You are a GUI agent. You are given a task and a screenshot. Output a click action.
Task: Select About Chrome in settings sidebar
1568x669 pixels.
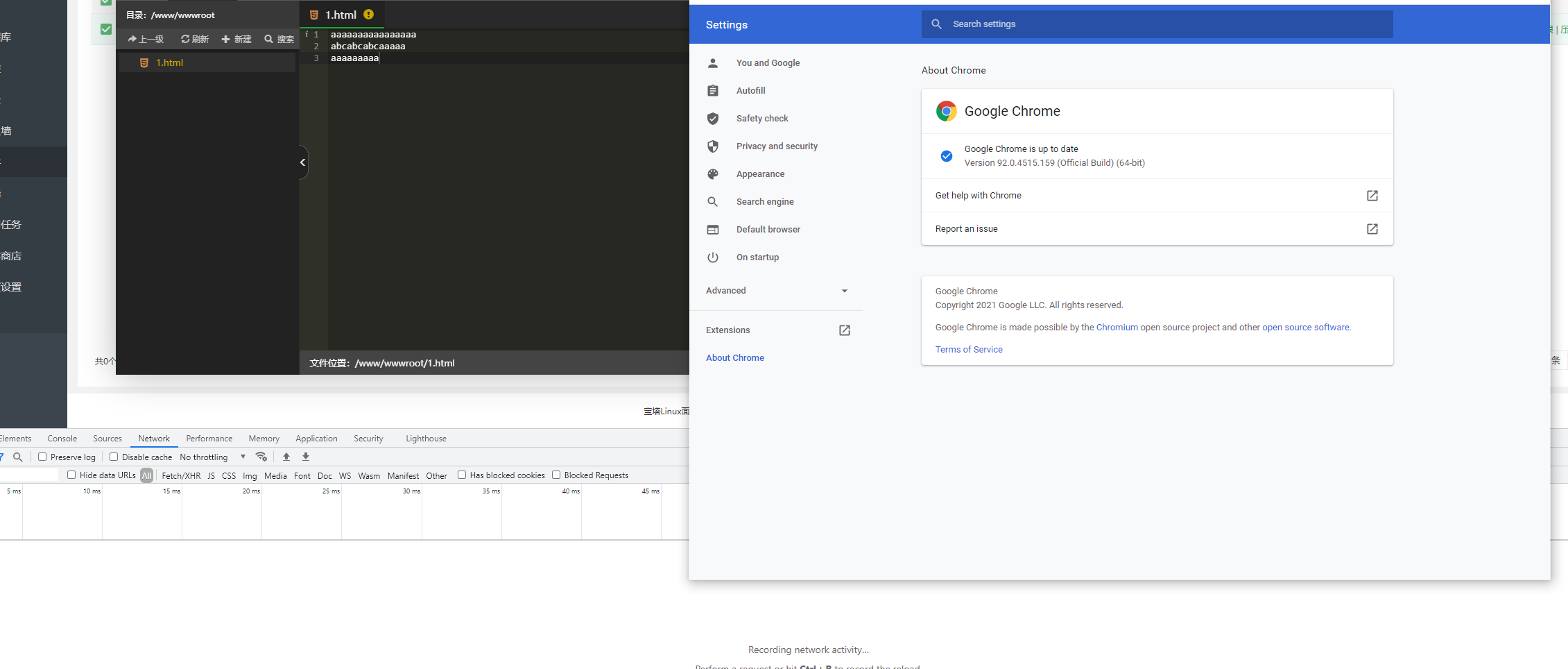click(x=735, y=357)
